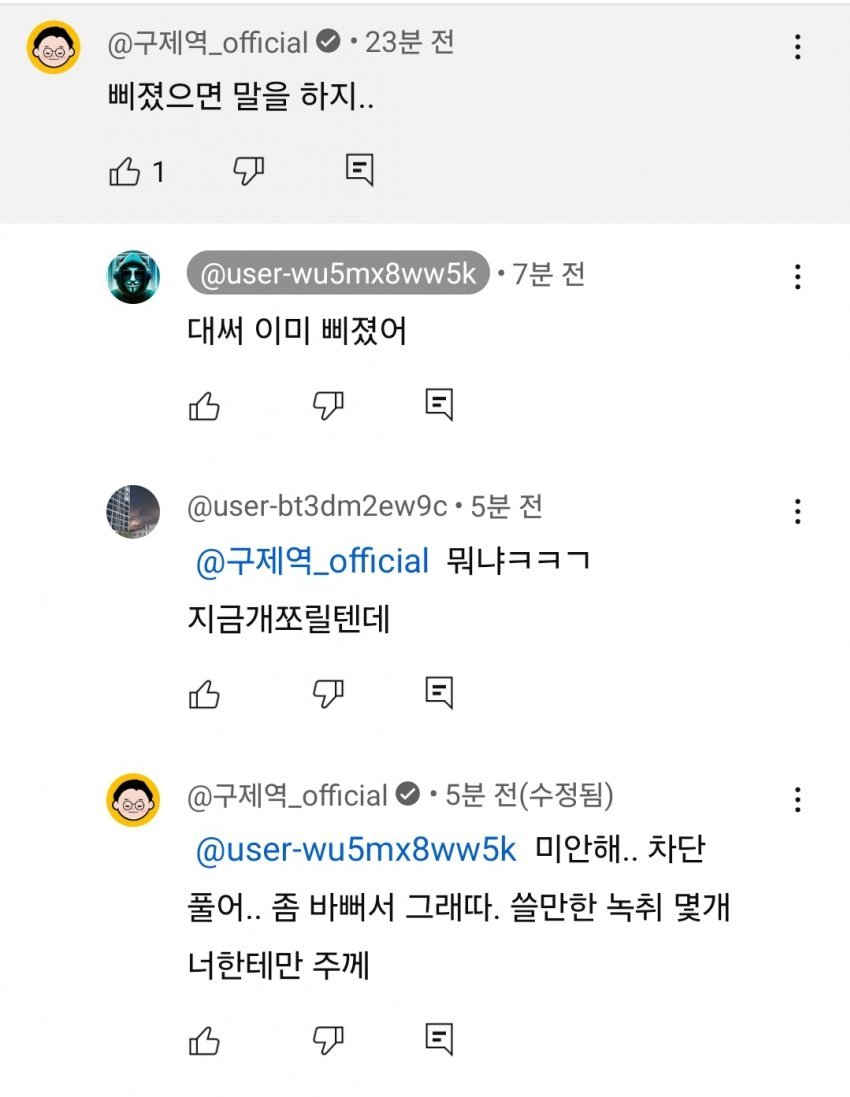Open options menu for user-wu5mx8ww5k's reply

pos(797,277)
